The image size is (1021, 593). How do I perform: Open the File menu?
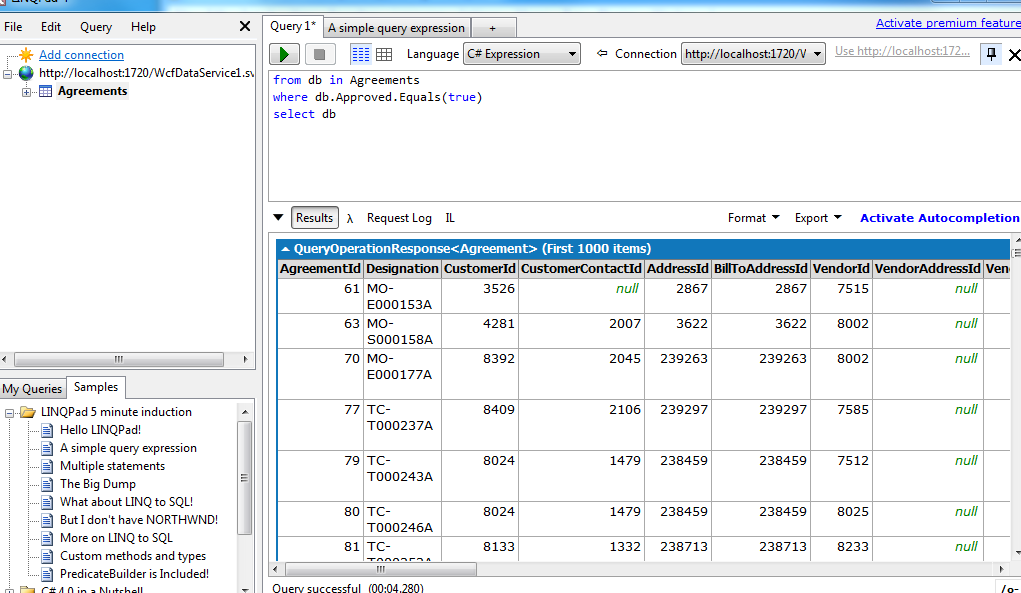pos(13,27)
